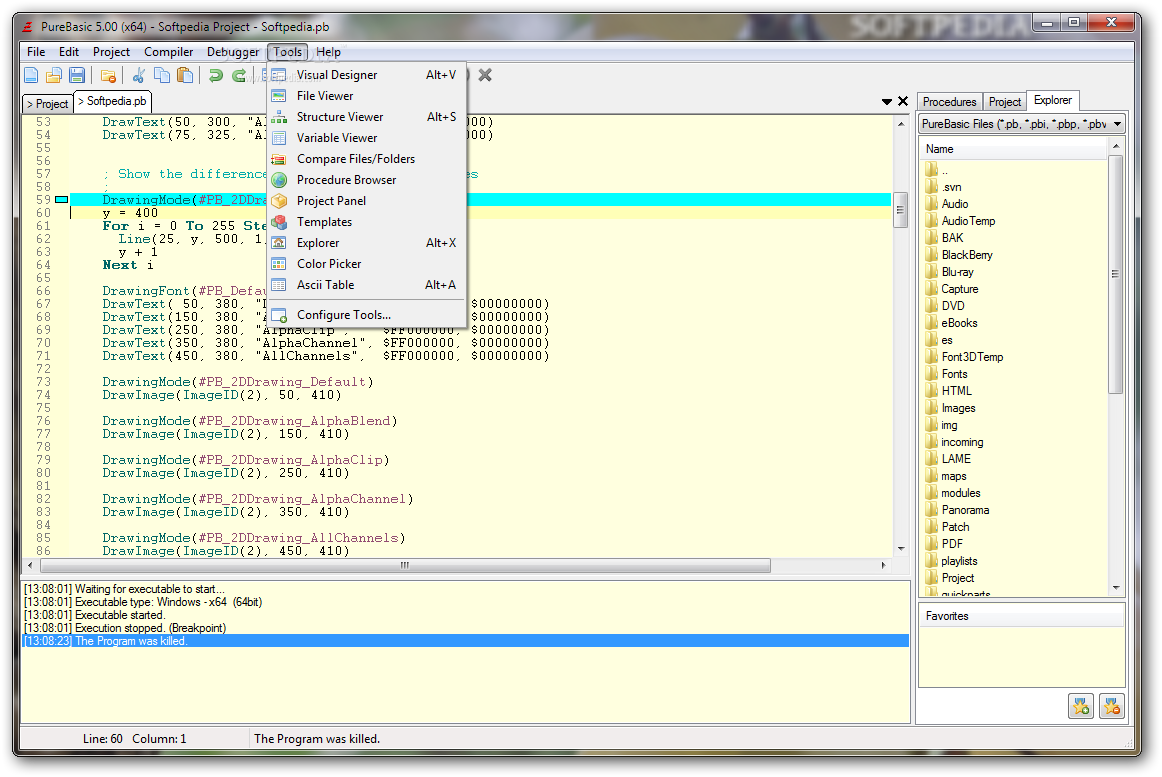Open File Viewer from the Tools menu
Image resolution: width=1162 pixels, height=777 pixels.
(x=366, y=96)
